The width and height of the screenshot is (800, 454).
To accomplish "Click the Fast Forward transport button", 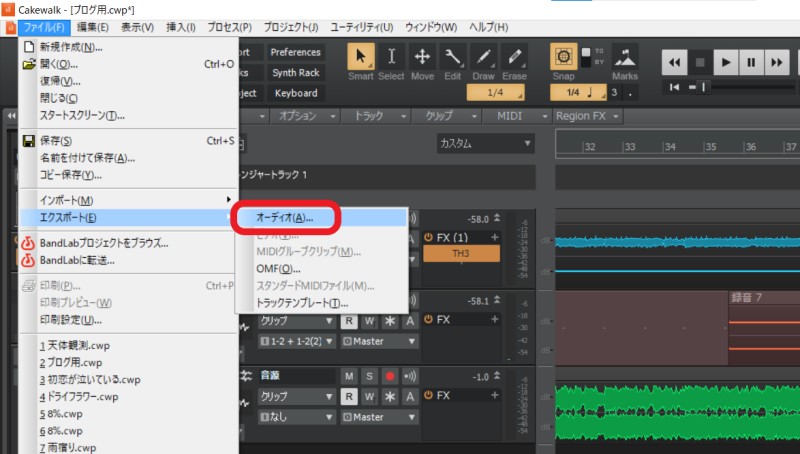I will 777,63.
